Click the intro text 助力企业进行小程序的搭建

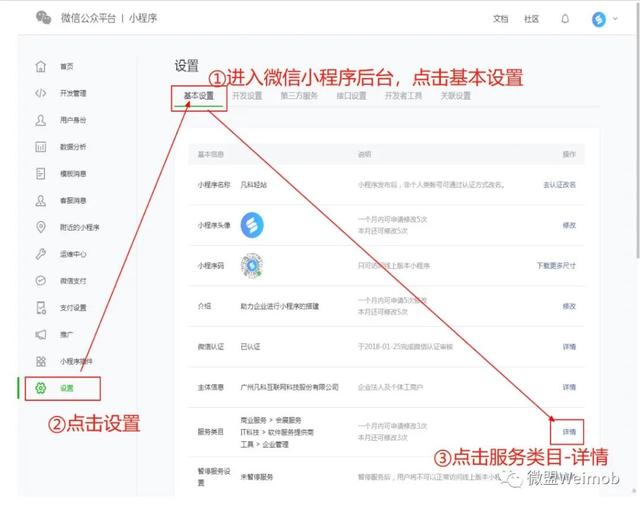pyautogui.click(x=280, y=306)
